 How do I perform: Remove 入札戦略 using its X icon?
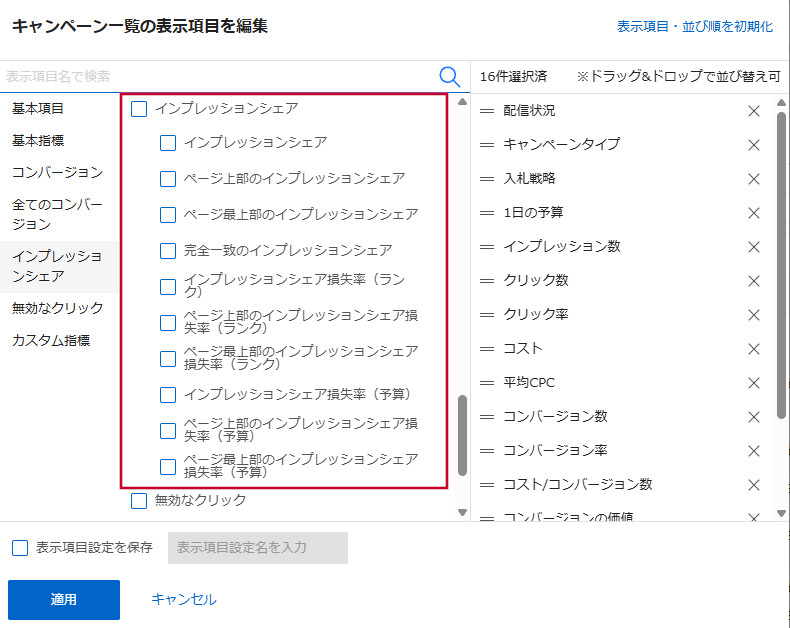754,179
